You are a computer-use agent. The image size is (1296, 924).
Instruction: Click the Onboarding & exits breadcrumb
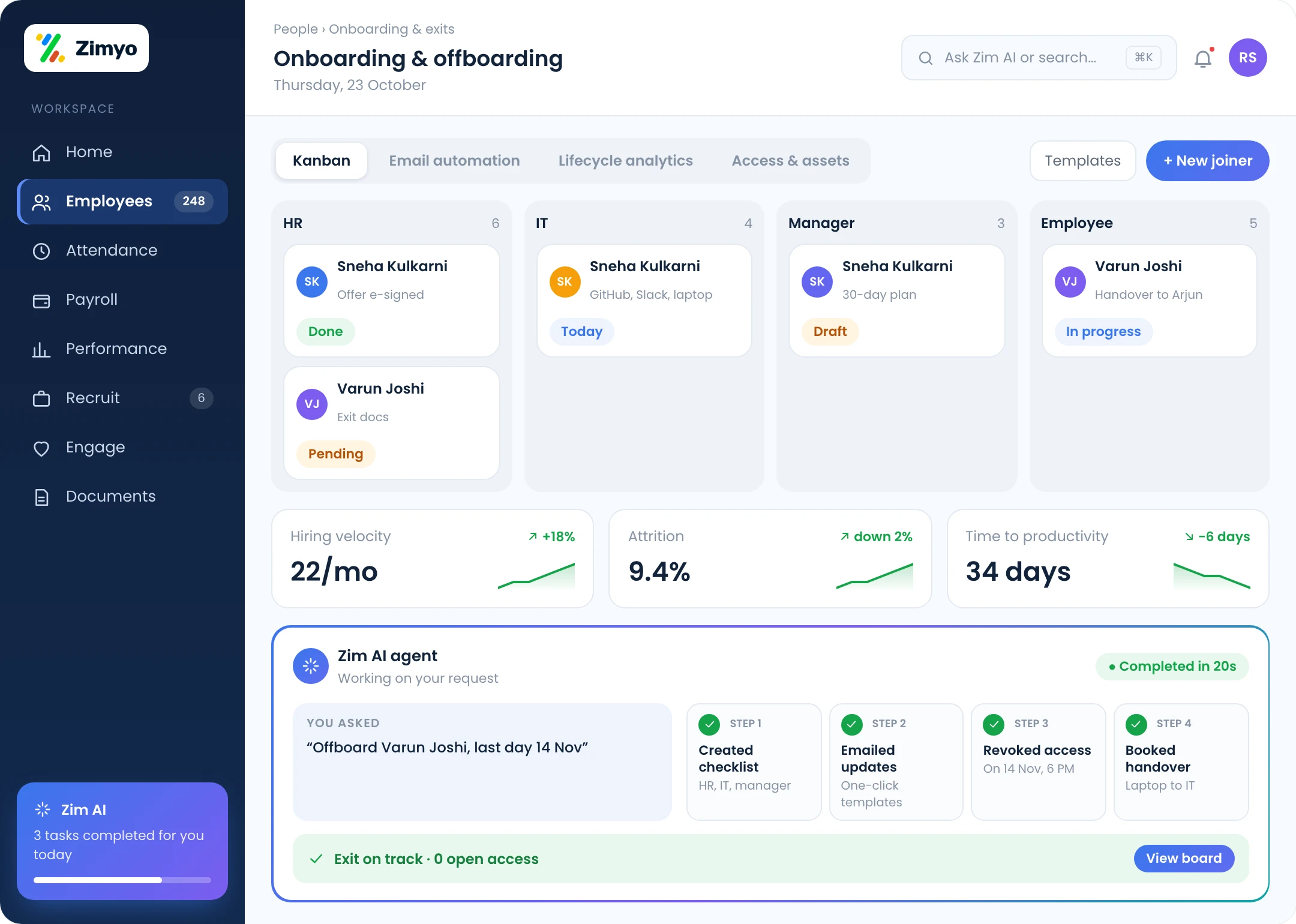391,29
